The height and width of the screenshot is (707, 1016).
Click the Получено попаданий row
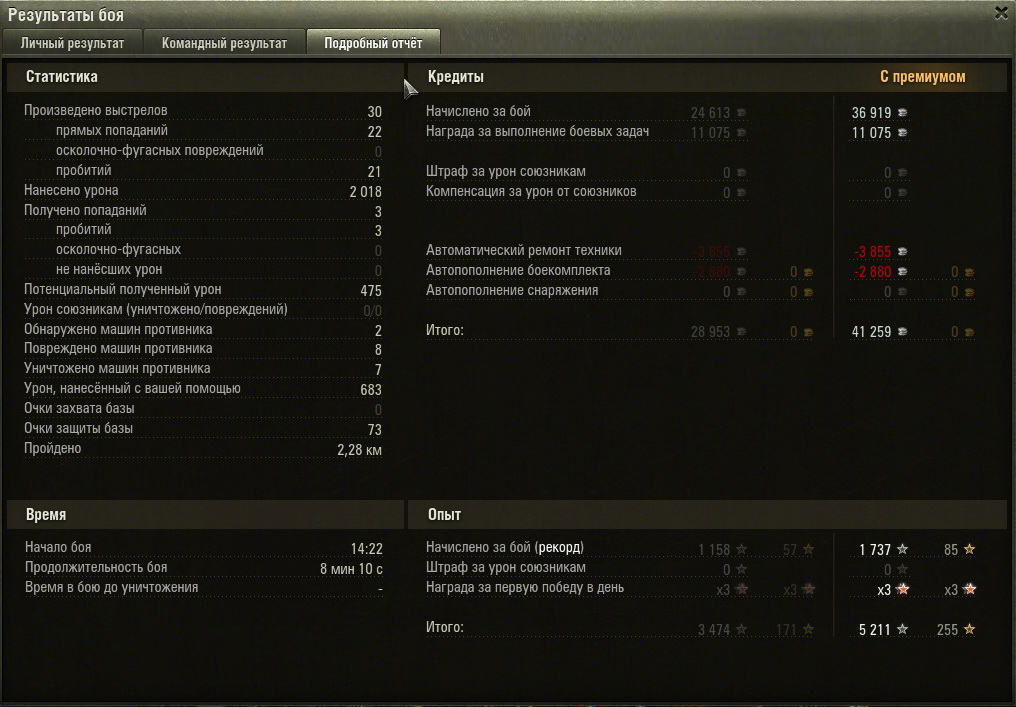(203, 211)
